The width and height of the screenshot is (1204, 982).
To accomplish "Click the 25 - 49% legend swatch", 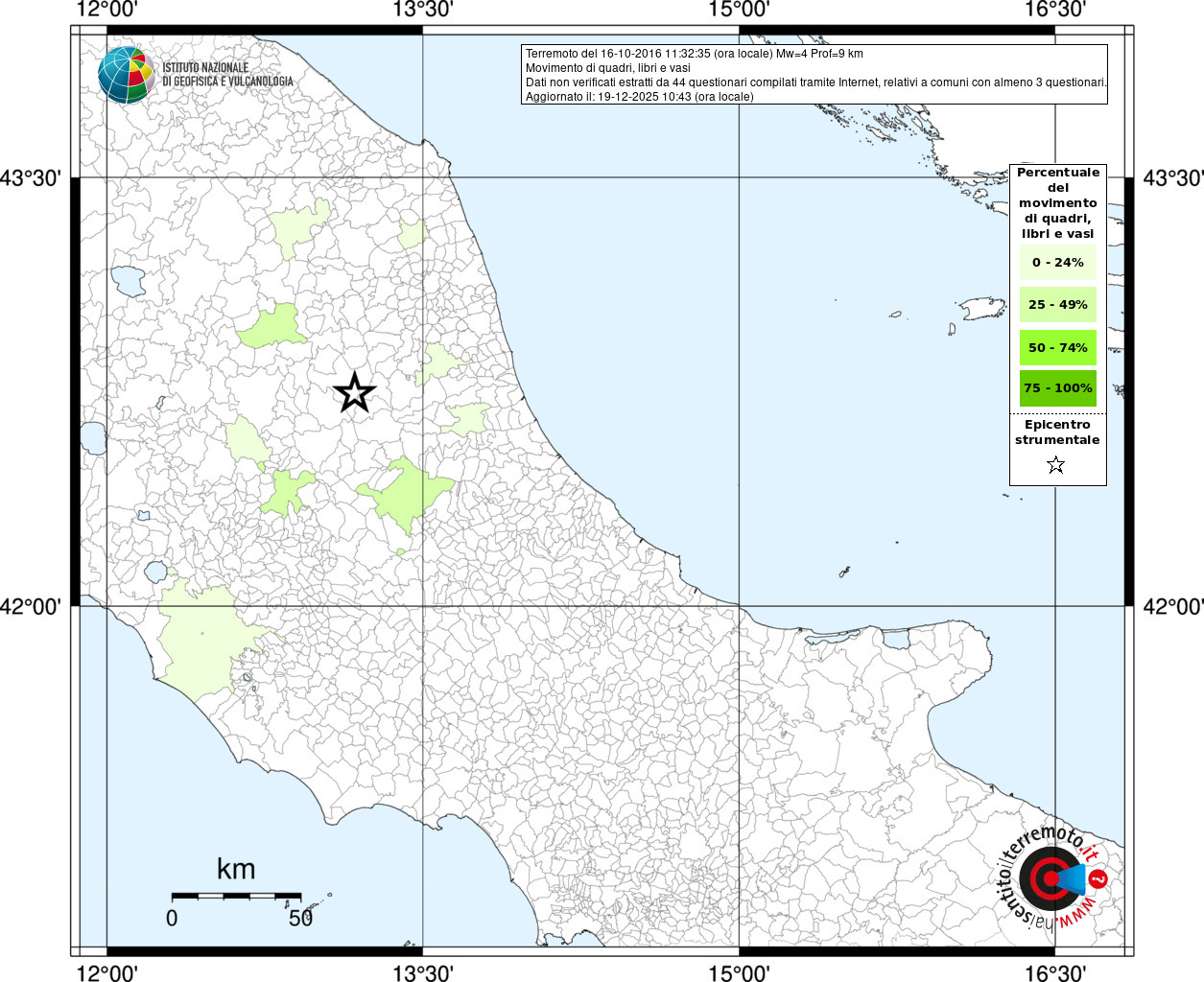I will click(1057, 305).
